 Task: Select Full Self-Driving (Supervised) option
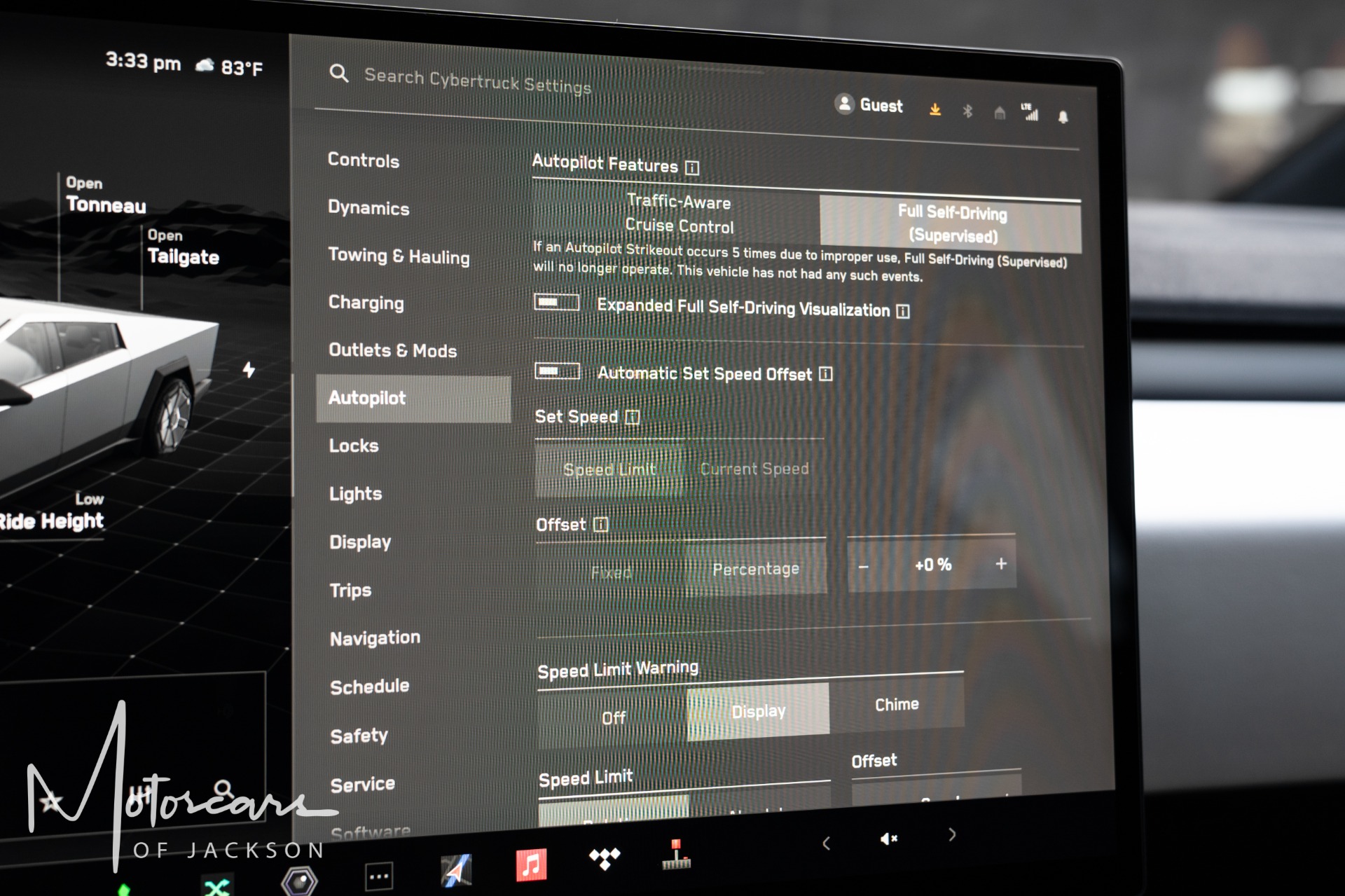coord(951,224)
